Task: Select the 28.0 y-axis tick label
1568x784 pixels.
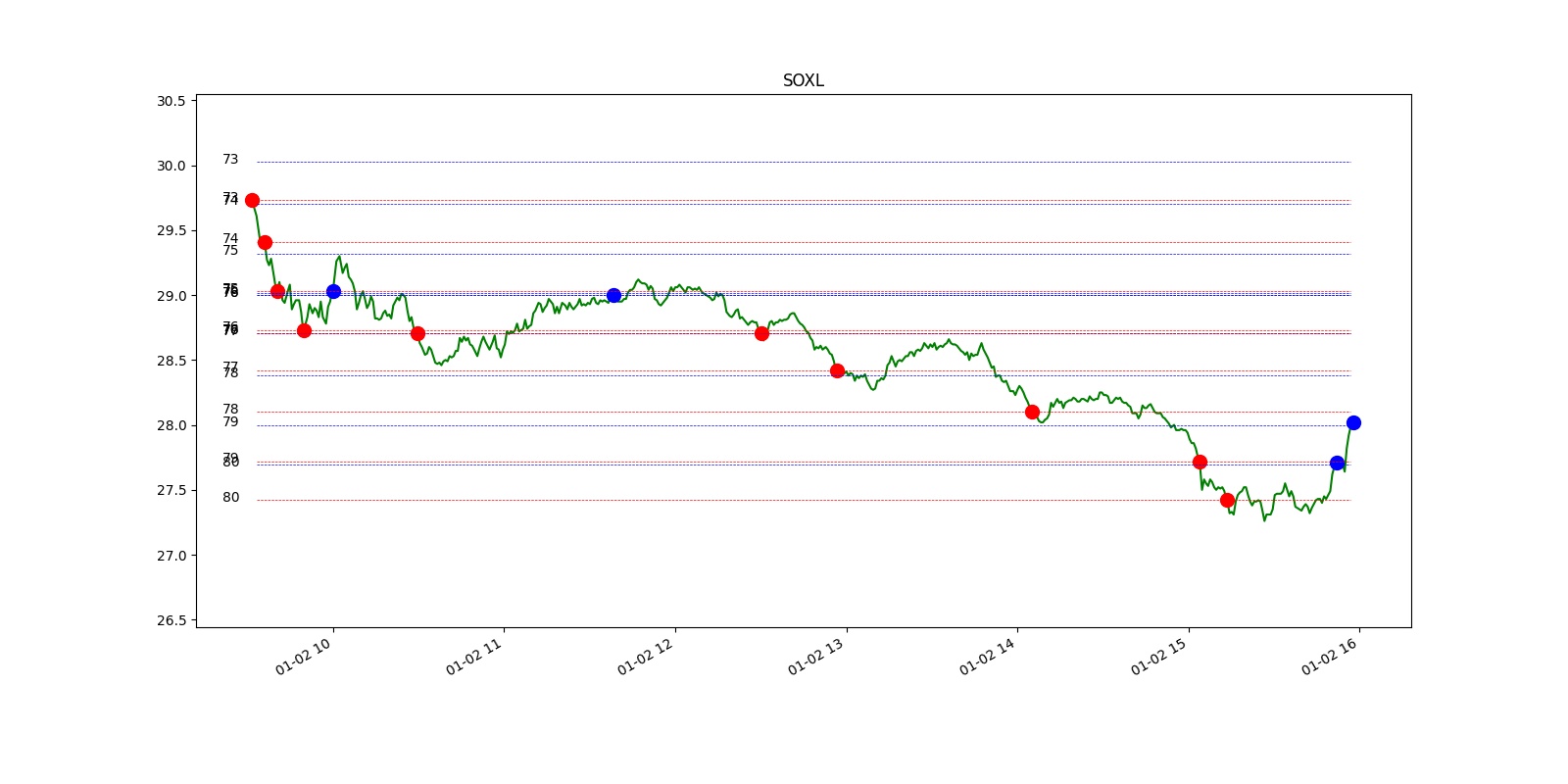Action: point(171,425)
